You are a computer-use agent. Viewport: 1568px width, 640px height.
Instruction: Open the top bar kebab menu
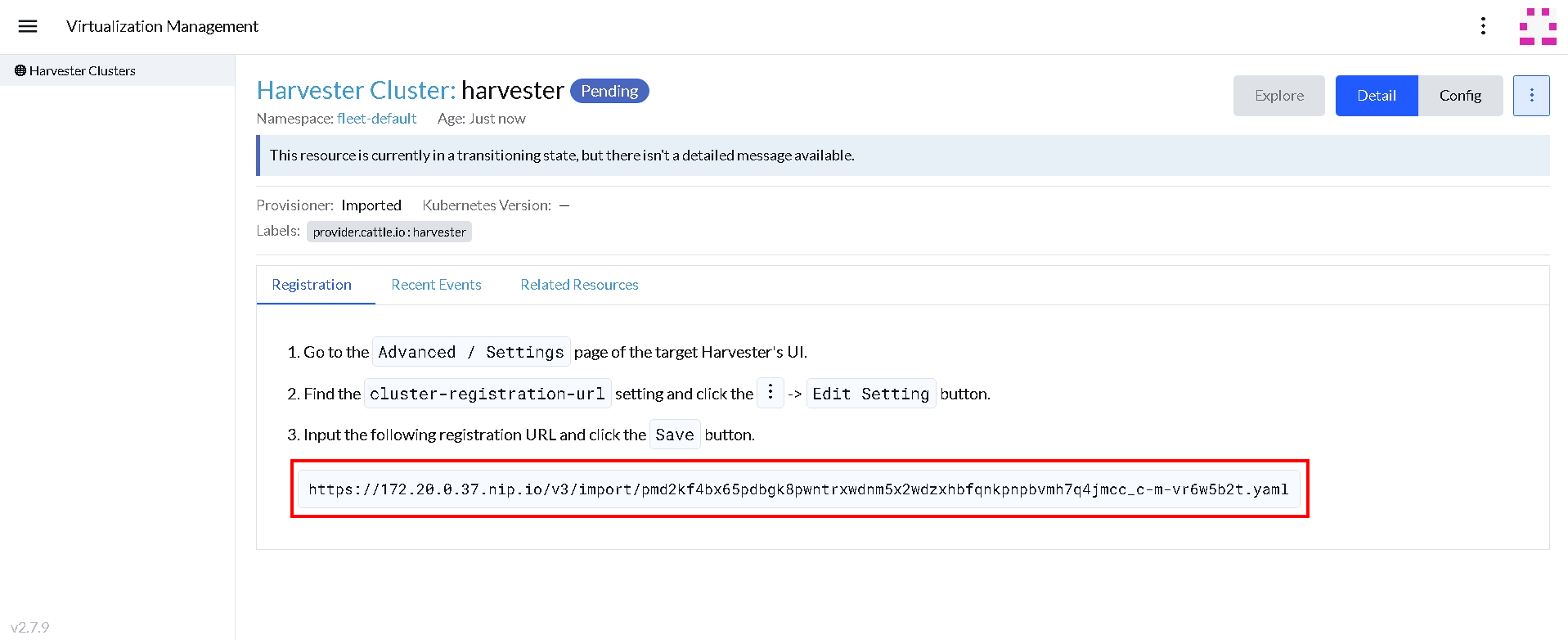coord(1483,26)
